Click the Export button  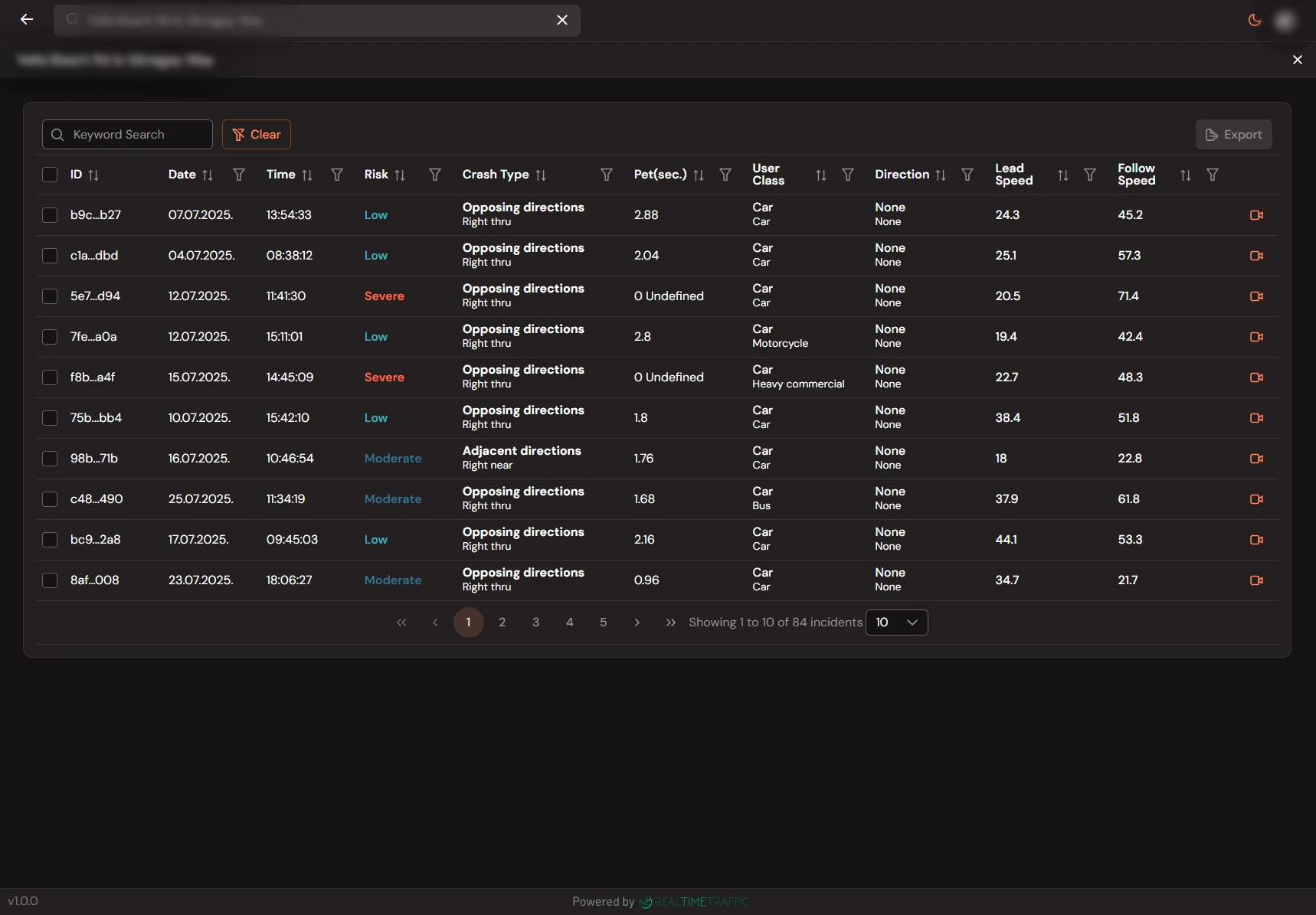pos(1233,135)
